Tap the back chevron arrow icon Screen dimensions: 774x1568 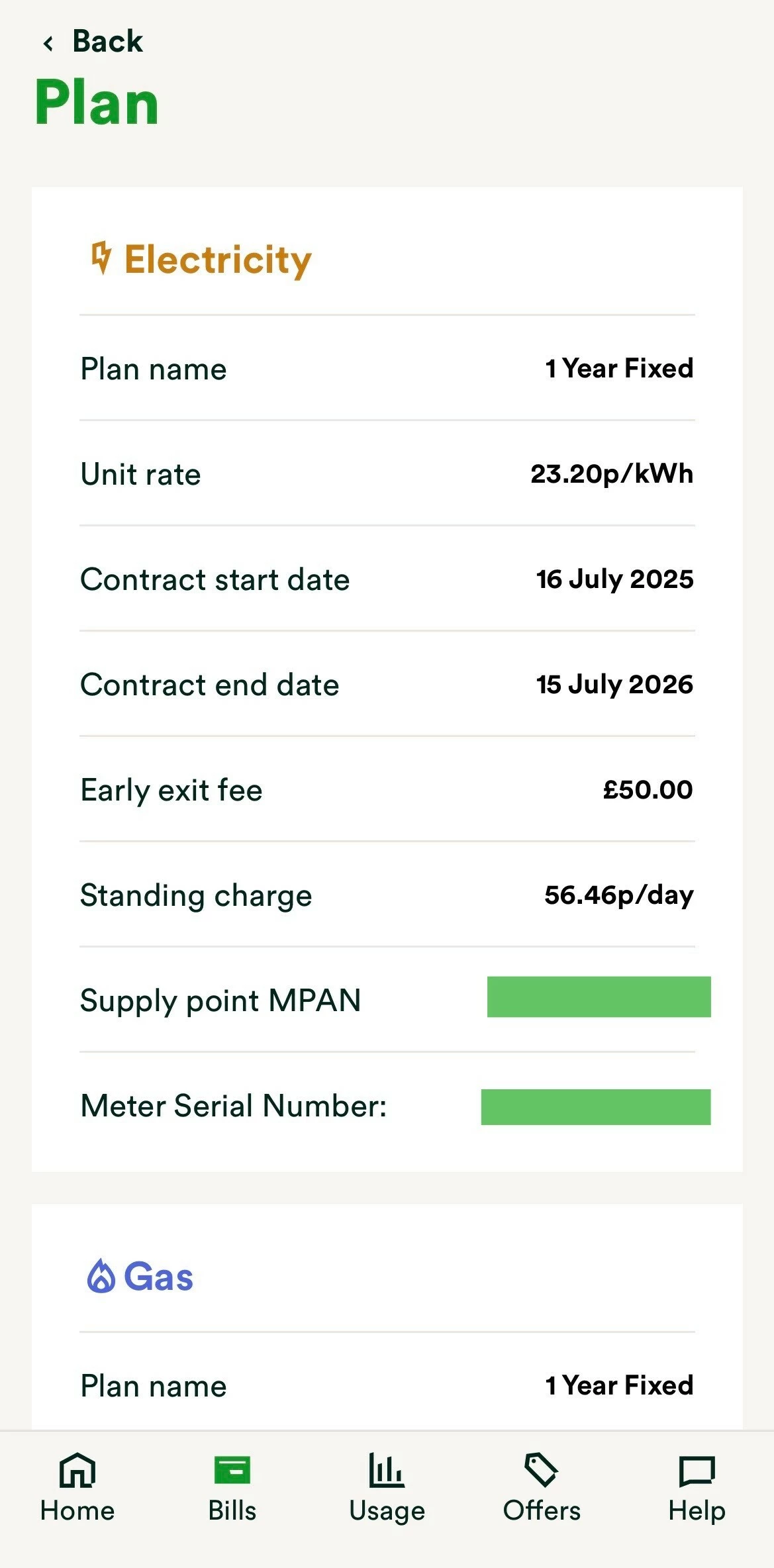48,44
